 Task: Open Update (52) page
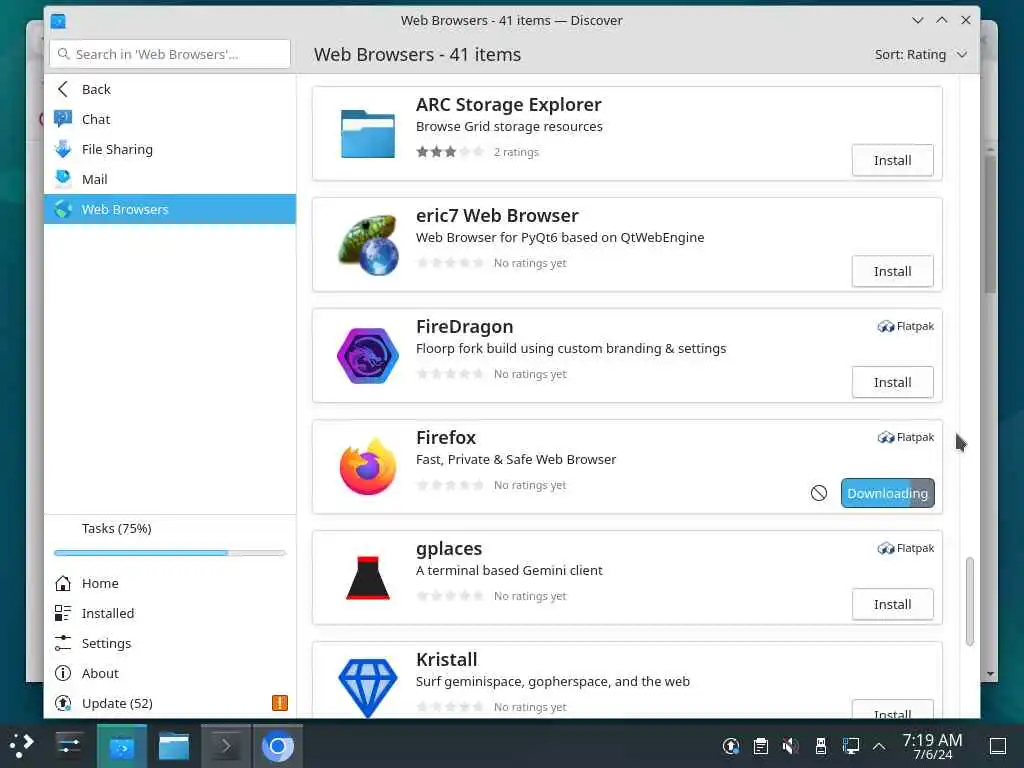click(x=170, y=703)
